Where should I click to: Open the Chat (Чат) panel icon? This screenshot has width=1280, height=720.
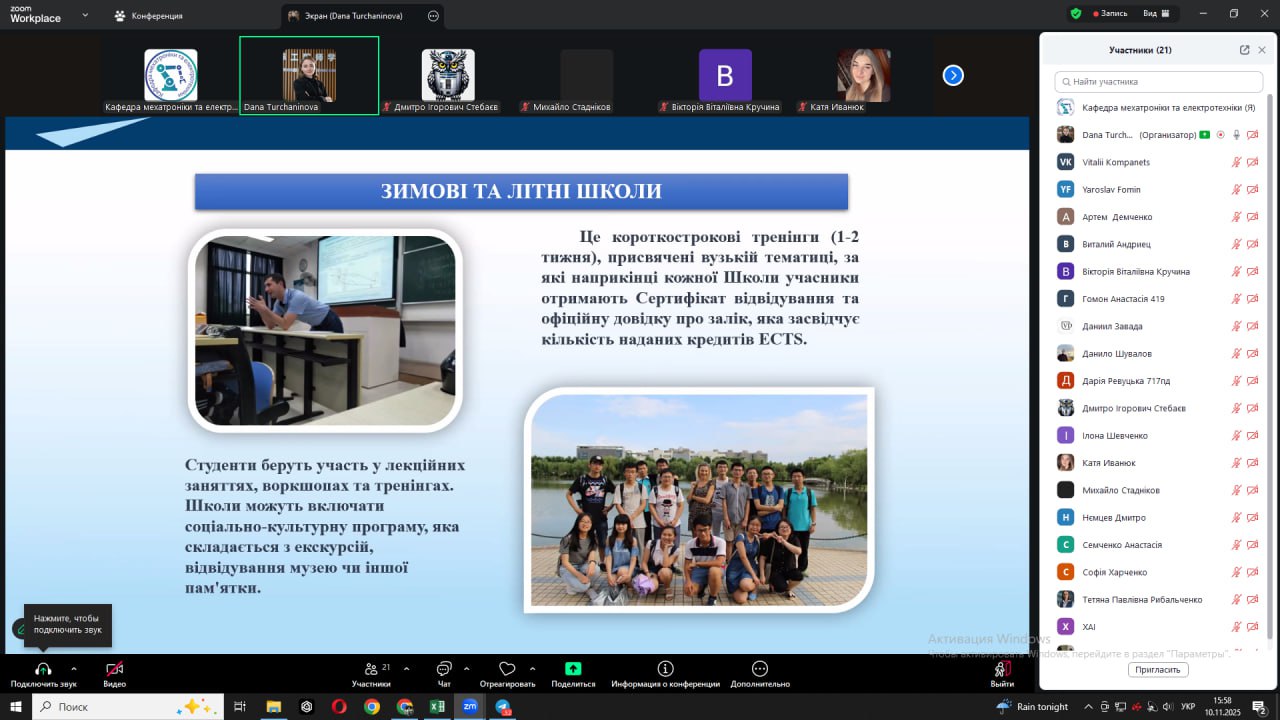pyautogui.click(x=444, y=669)
